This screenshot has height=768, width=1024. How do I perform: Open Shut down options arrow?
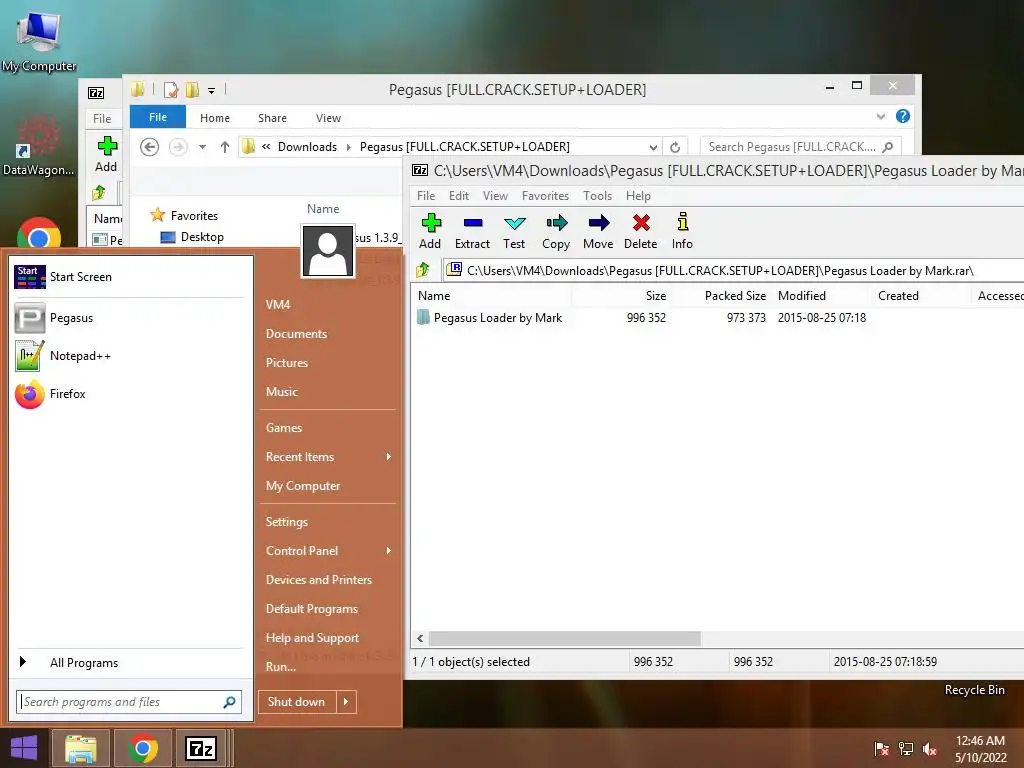tap(346, 702)
